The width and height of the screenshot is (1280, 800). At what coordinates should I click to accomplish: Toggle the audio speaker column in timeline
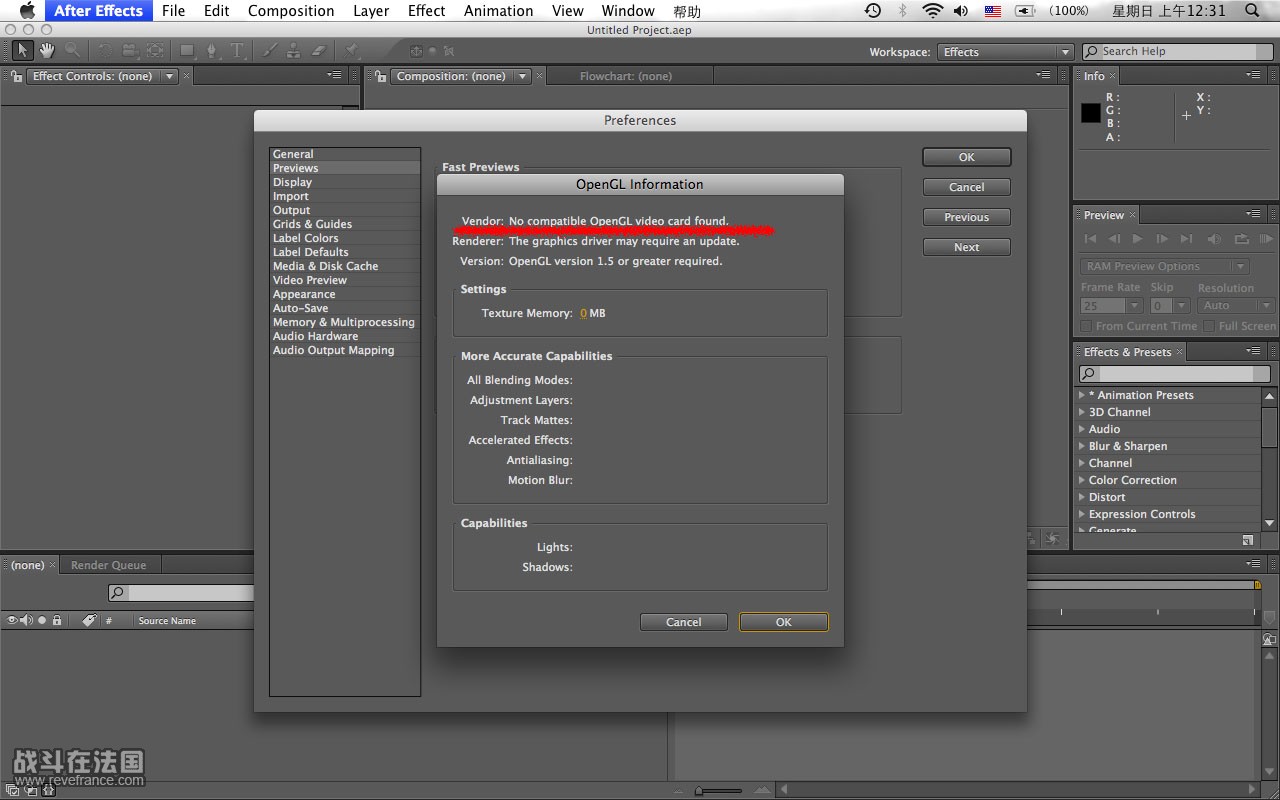pyautogui.click(x=26, y=620)
